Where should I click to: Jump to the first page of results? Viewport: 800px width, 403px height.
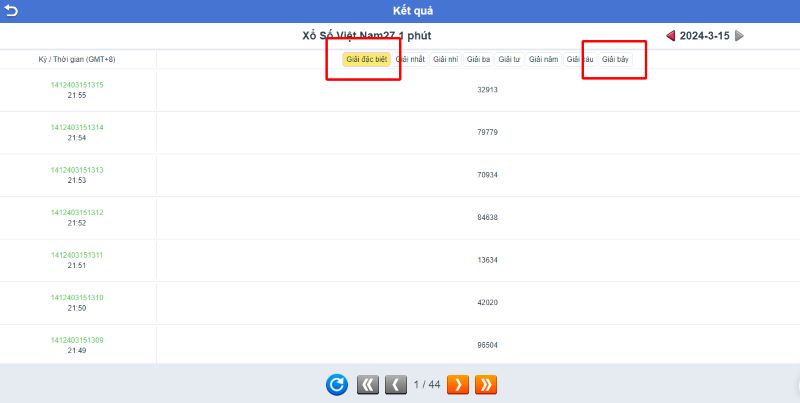pyautogui.click(x=367, y=384)
